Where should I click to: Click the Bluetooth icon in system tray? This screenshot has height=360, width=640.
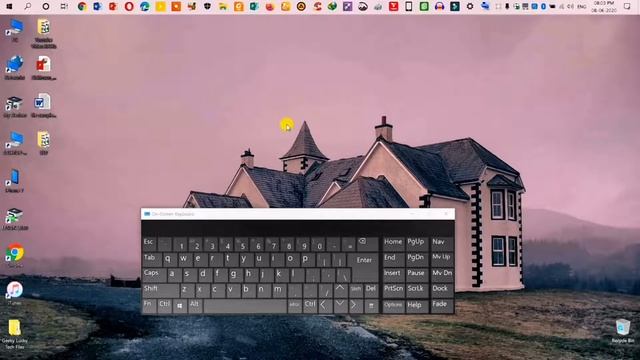pos(543,7)
